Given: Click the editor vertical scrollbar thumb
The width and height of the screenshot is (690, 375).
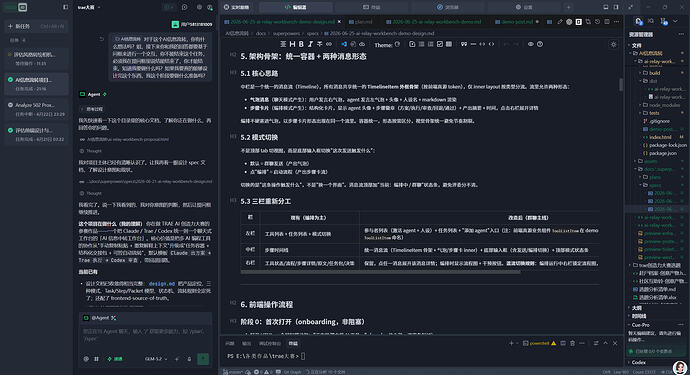Looking at the screenshot, I should 621,85.
